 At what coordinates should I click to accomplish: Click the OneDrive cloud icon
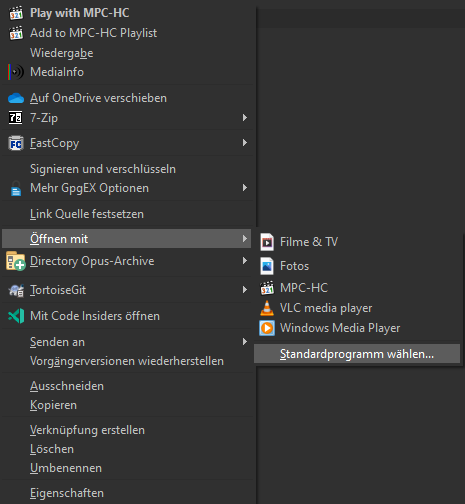pyautogui.click(x=16, y=98)
